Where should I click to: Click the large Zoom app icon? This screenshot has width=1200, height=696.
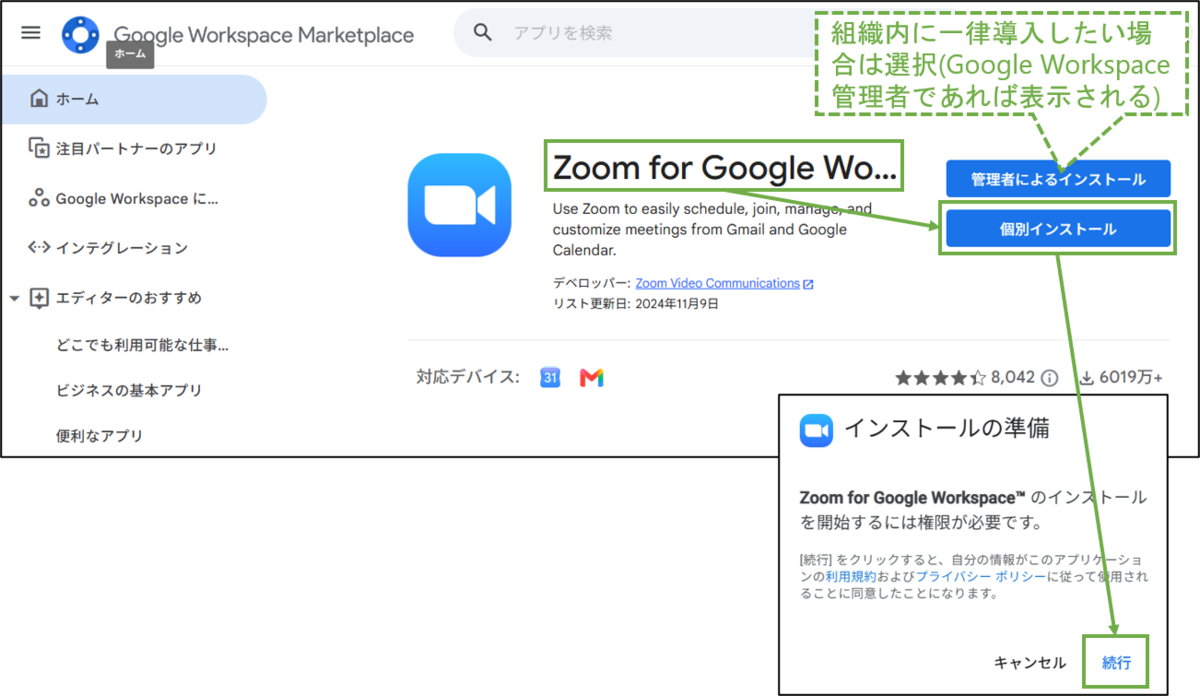[459, 205]
